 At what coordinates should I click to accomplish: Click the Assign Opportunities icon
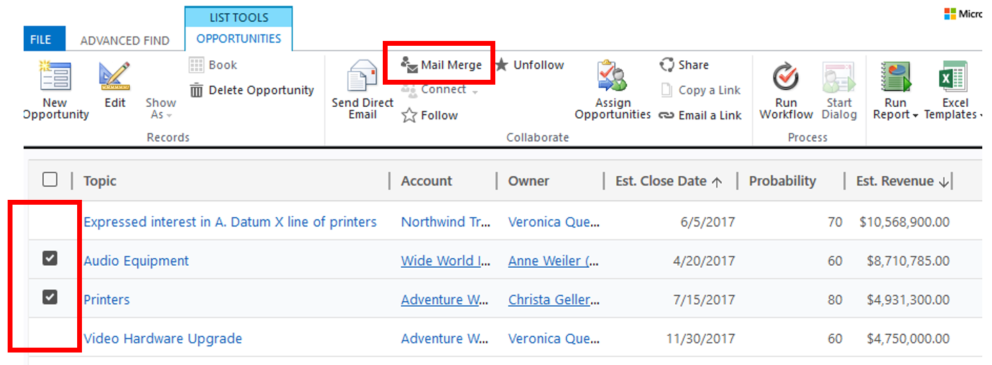612,77
